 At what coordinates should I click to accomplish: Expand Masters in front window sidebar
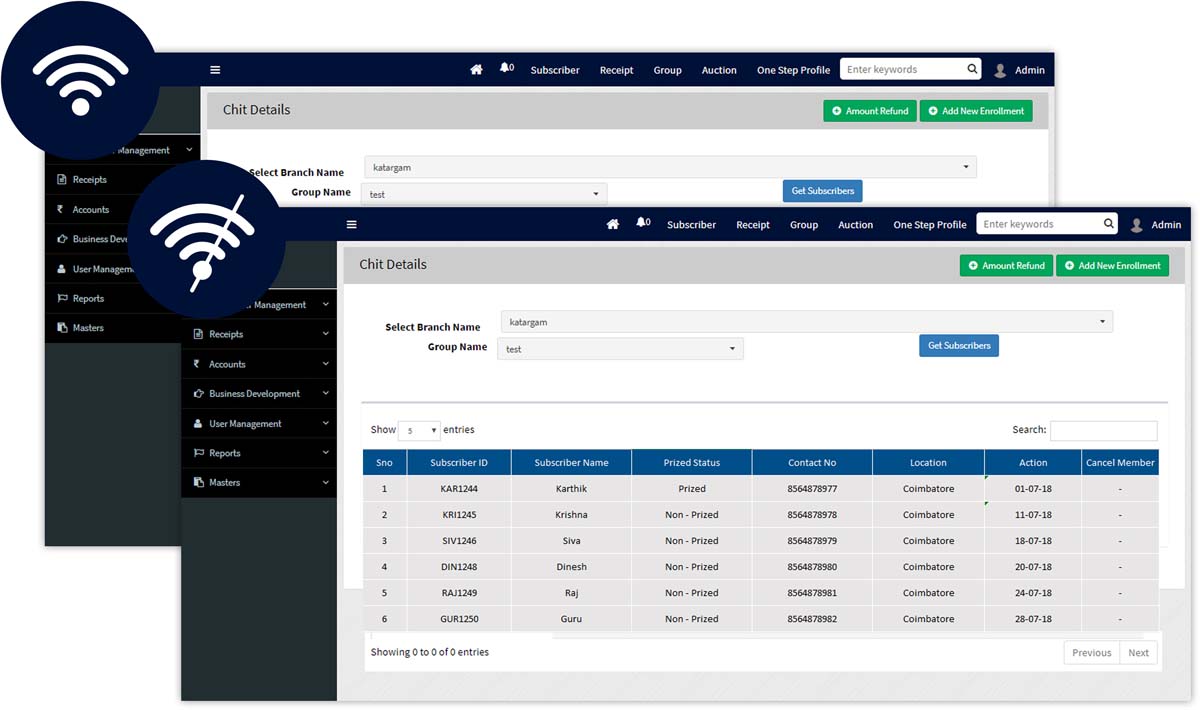pos(326,482)
